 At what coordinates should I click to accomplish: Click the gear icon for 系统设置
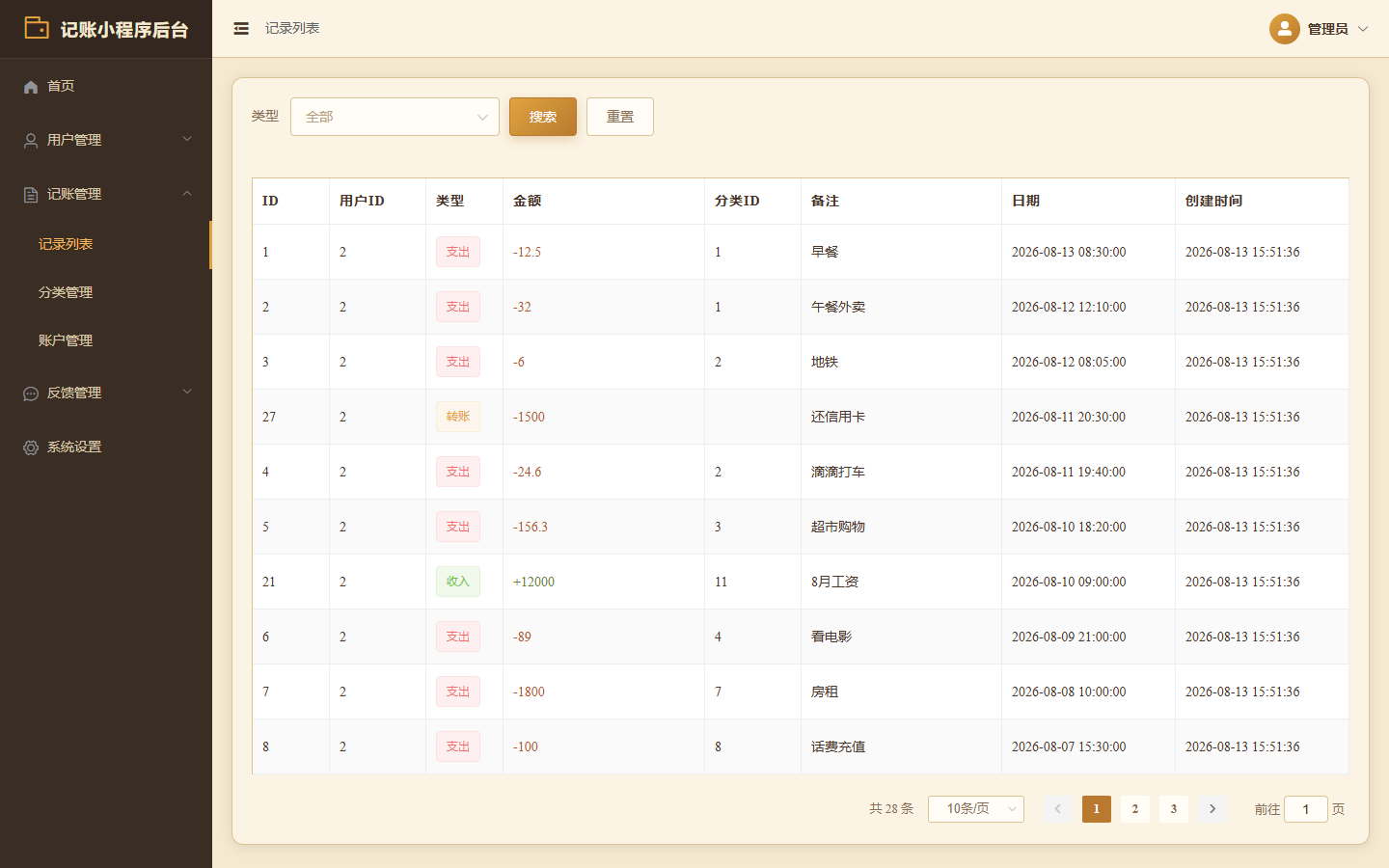pos(31,448)
